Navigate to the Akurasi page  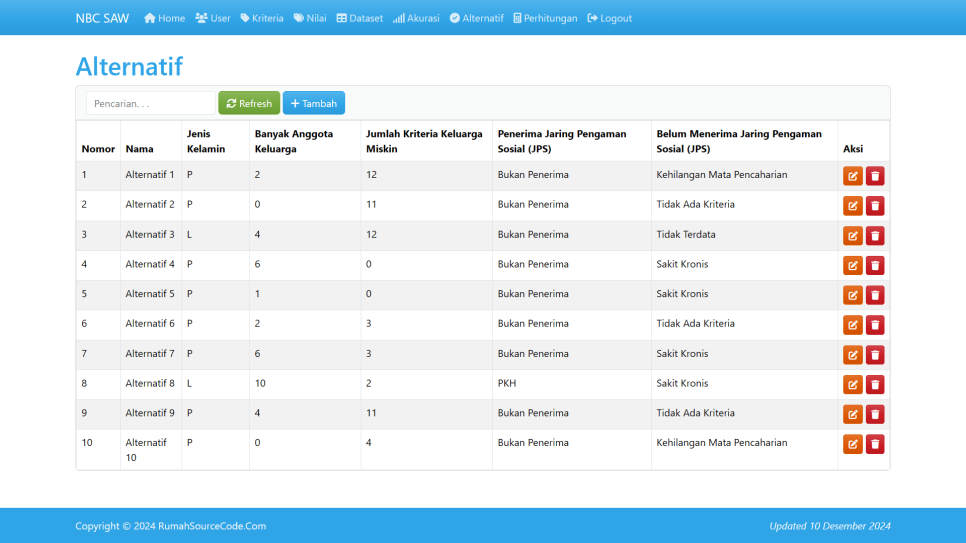point(416,18)
